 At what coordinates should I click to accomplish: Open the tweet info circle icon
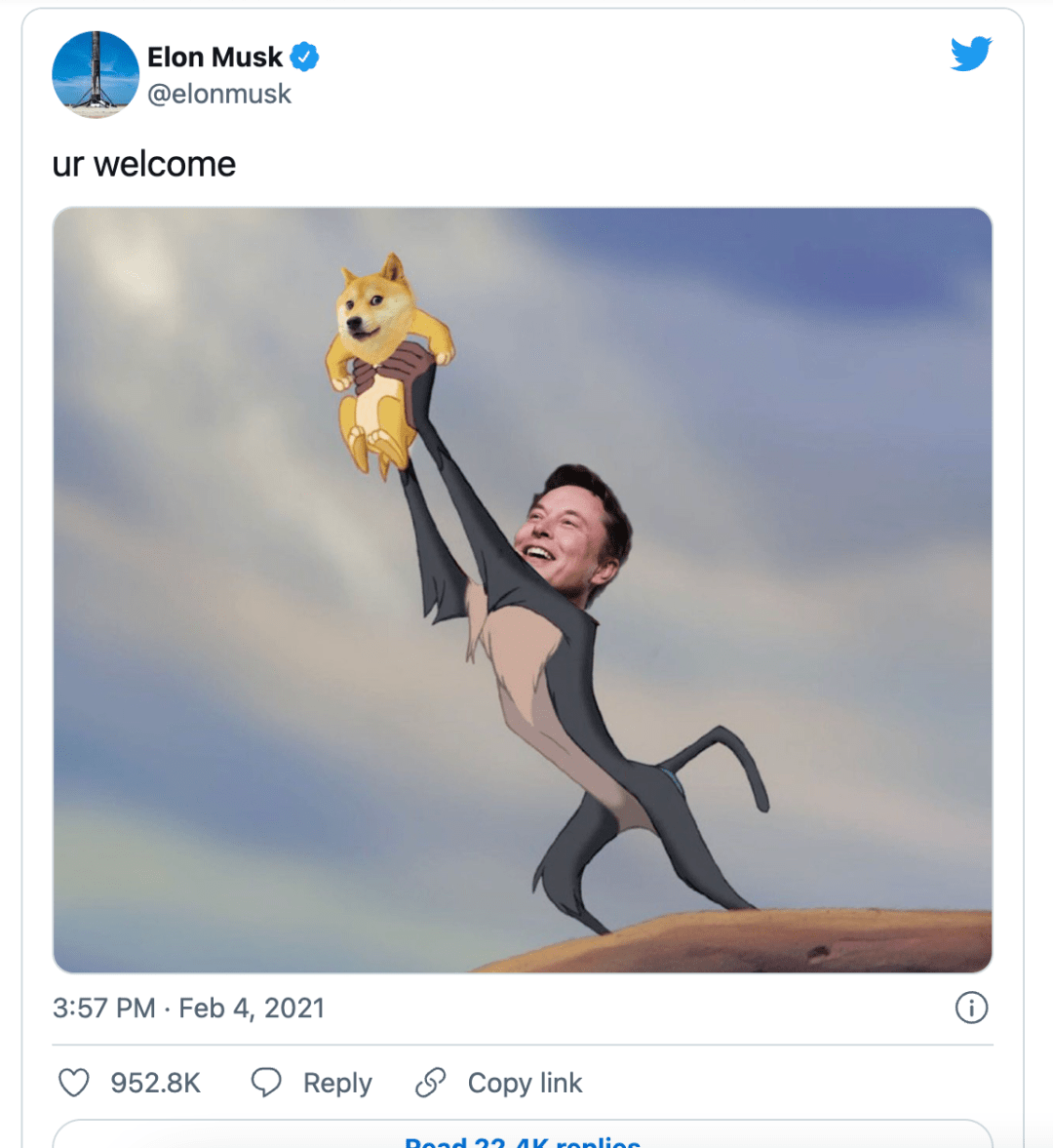[x=971, y=1008]
